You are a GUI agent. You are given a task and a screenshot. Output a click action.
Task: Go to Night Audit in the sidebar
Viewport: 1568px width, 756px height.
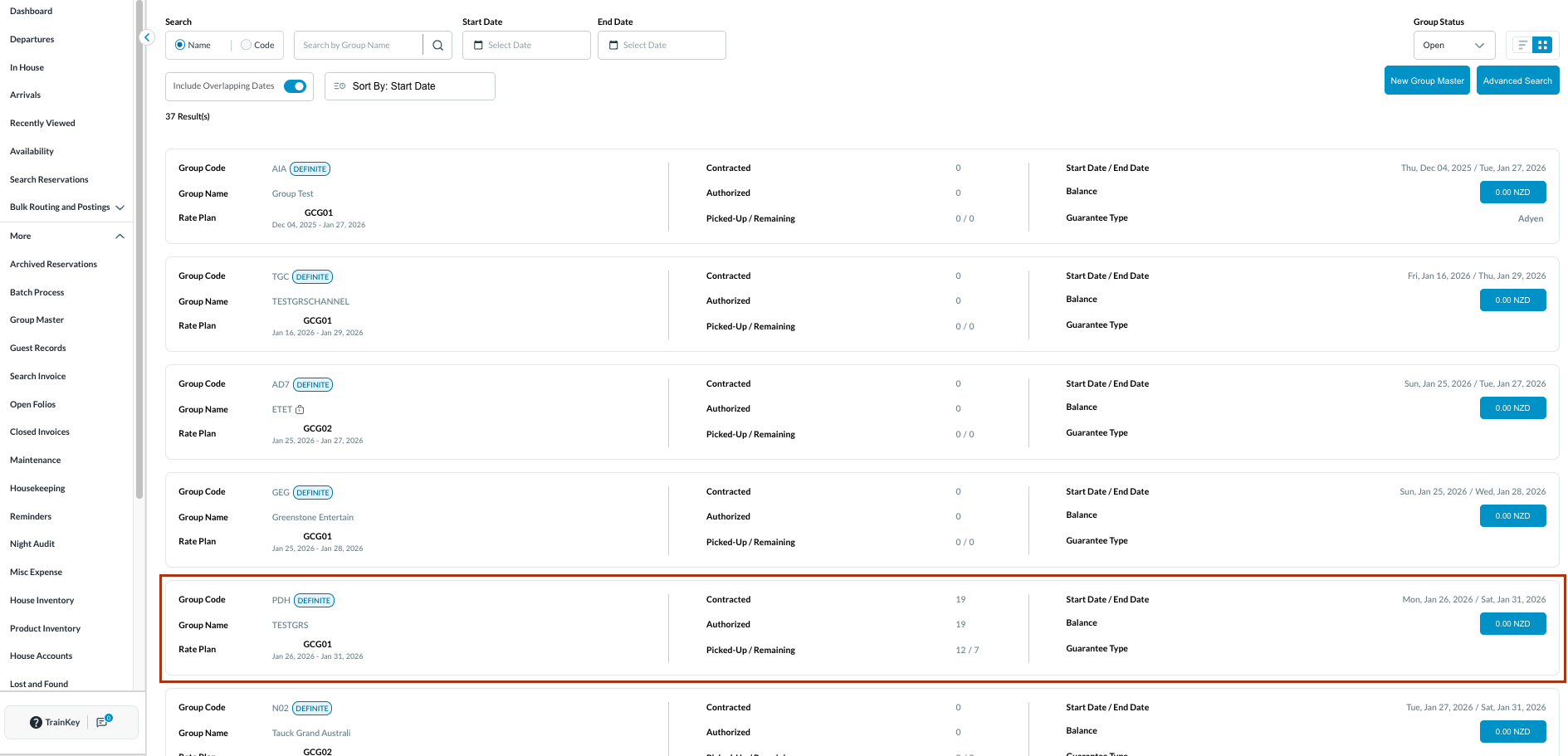(x=32, y=544)
